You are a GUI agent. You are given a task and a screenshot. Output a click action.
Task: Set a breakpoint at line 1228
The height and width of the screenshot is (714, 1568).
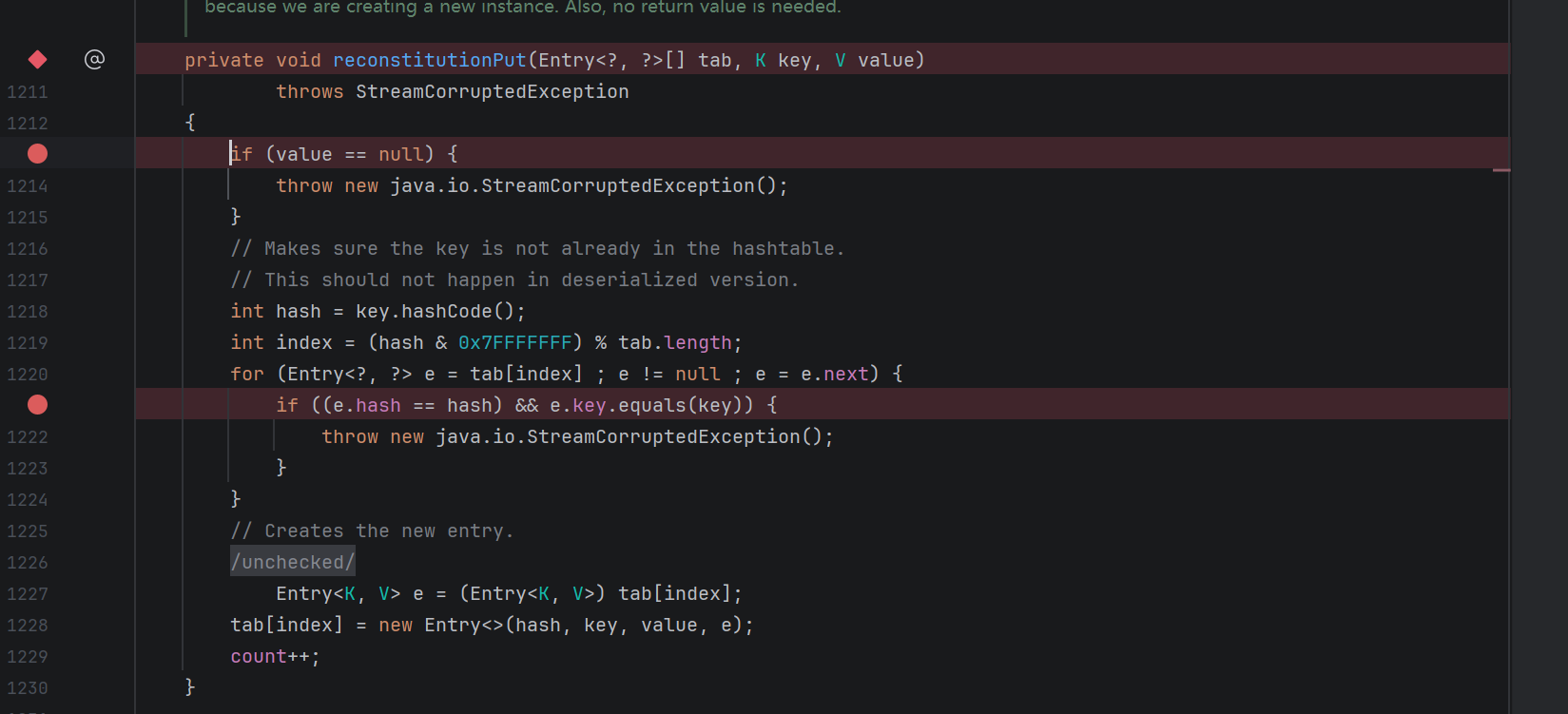tap(28, 626)
